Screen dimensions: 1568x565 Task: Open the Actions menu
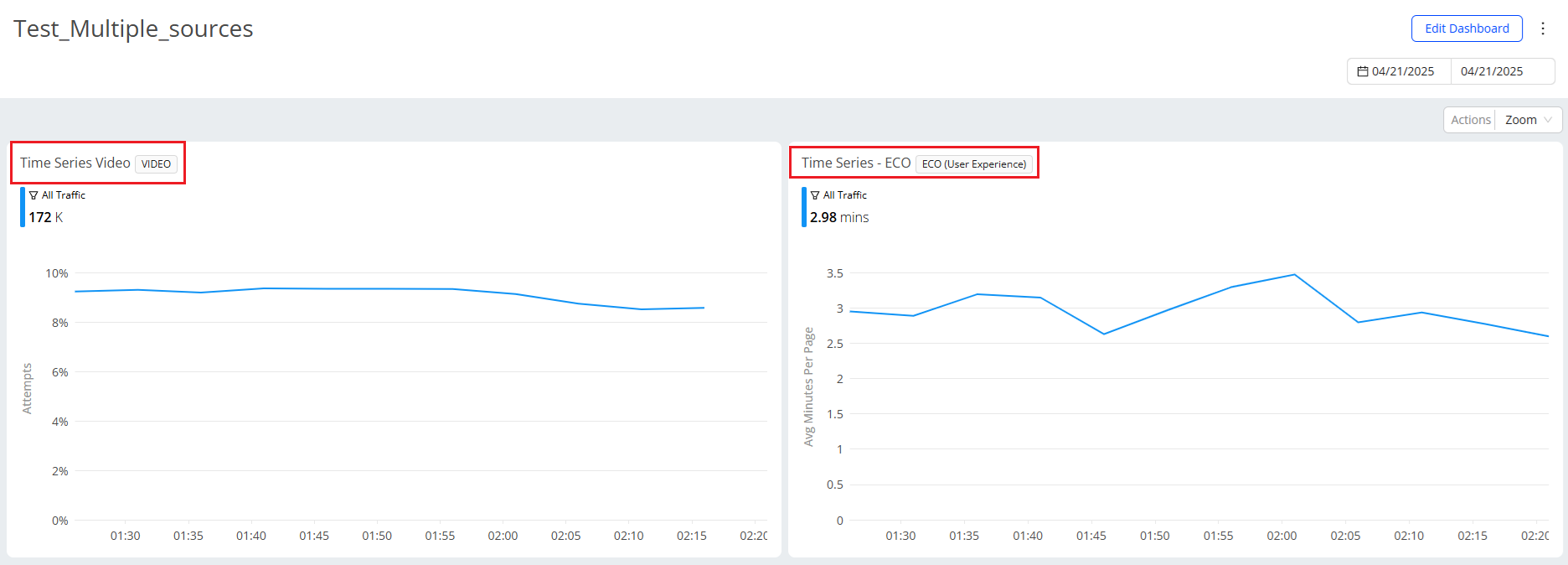[1470, 120]
